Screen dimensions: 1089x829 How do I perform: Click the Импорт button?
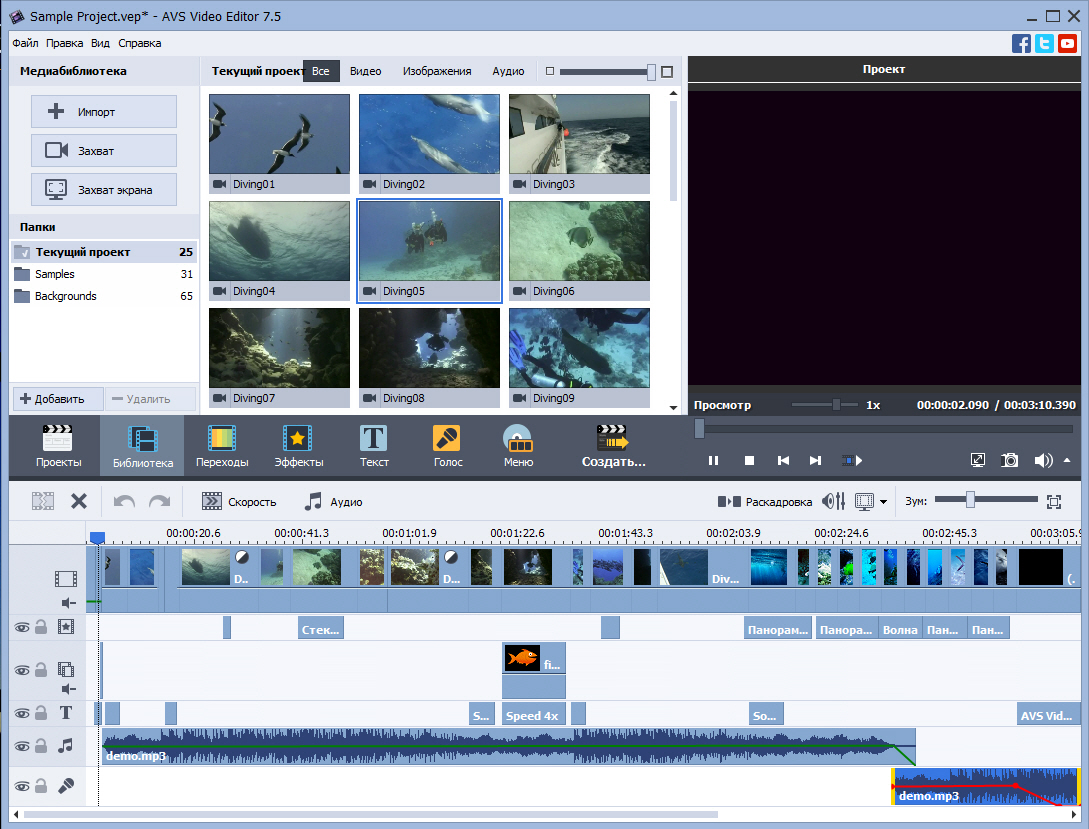103,111
